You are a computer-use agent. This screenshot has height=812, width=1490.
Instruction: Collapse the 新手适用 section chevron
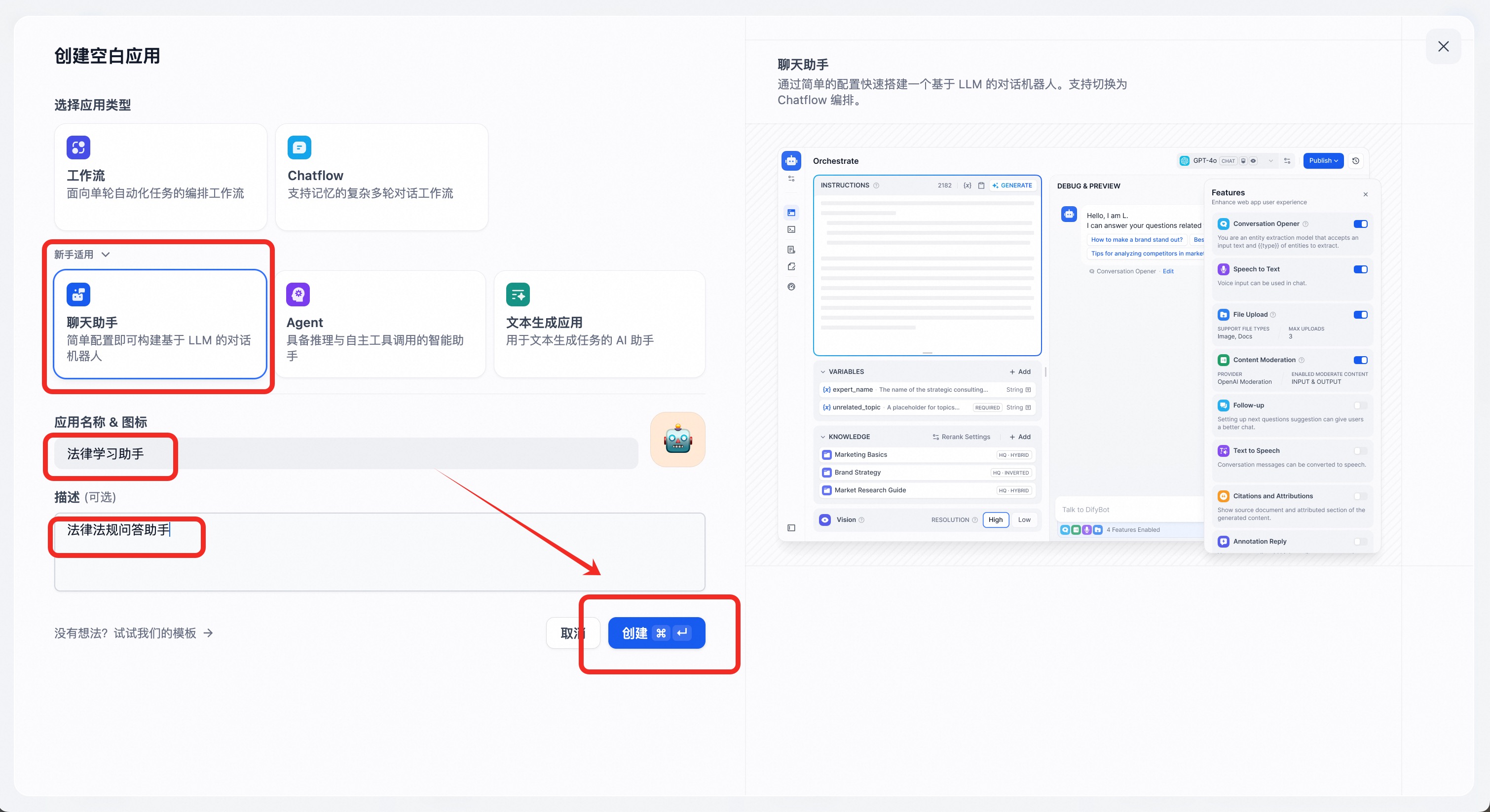(x=105, y=255)
